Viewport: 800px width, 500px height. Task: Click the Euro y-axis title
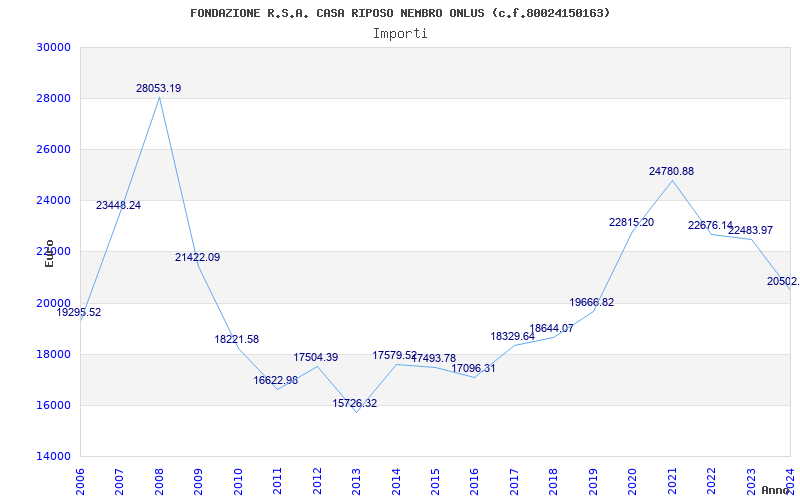(49, 253)
